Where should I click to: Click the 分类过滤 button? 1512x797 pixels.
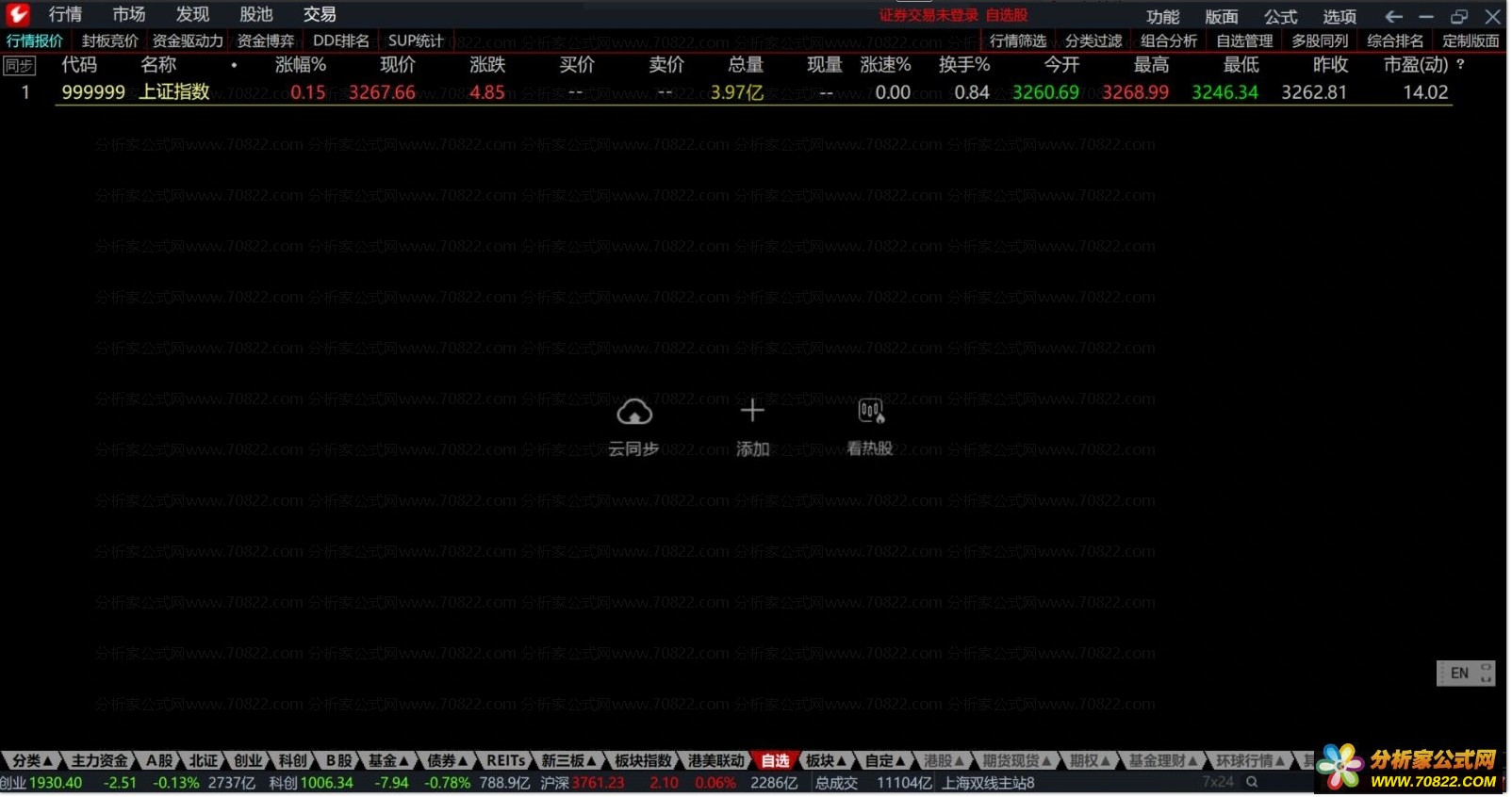(1093, 41)
